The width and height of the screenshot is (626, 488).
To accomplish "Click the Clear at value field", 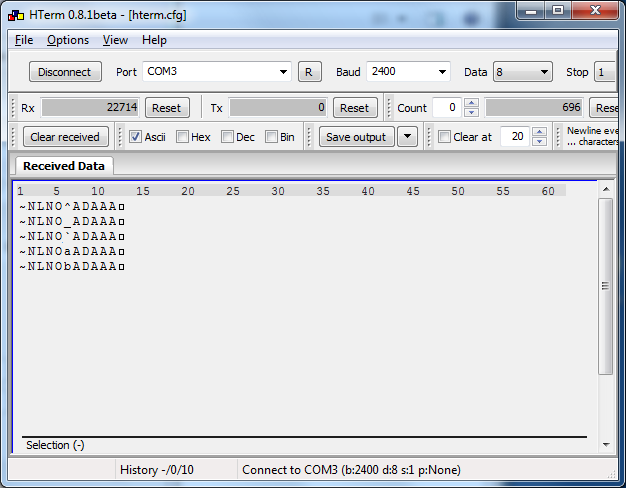I will 514,137.
